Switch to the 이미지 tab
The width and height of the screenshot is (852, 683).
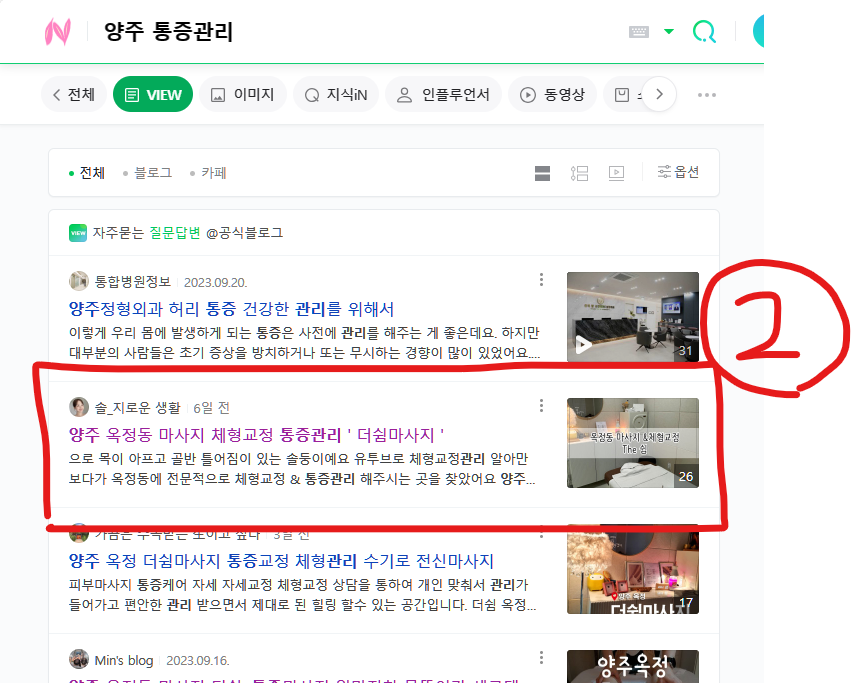(x=242, y=95)
